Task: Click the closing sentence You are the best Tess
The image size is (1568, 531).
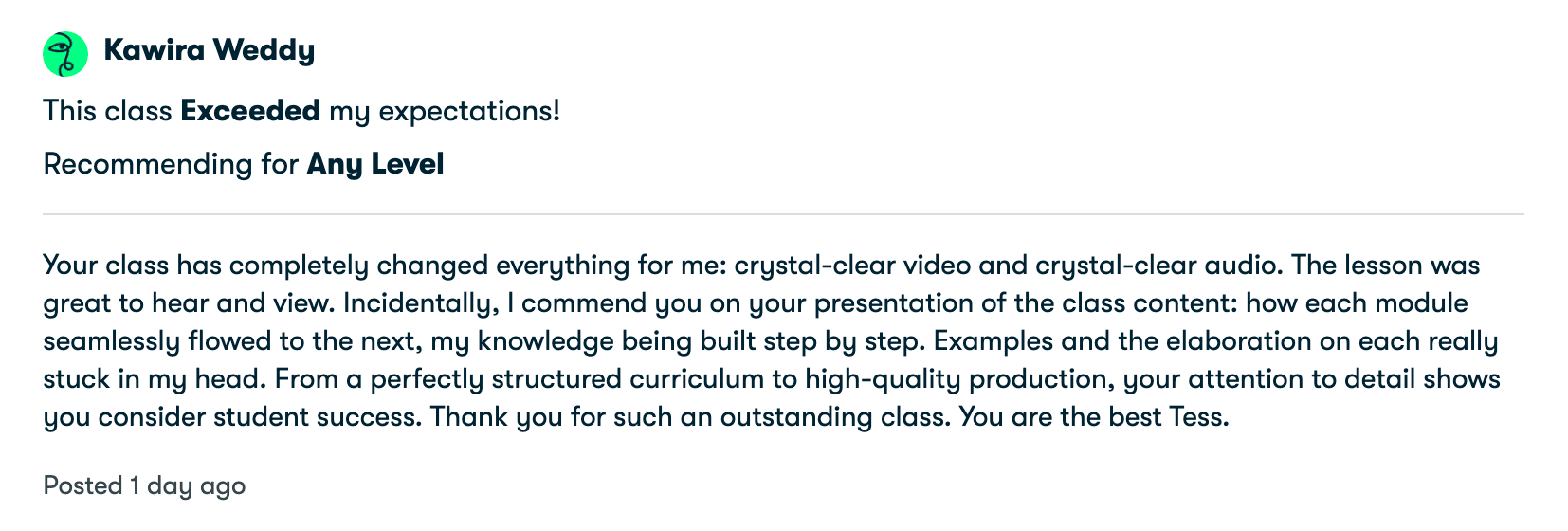Action: tap(1094, 417)
